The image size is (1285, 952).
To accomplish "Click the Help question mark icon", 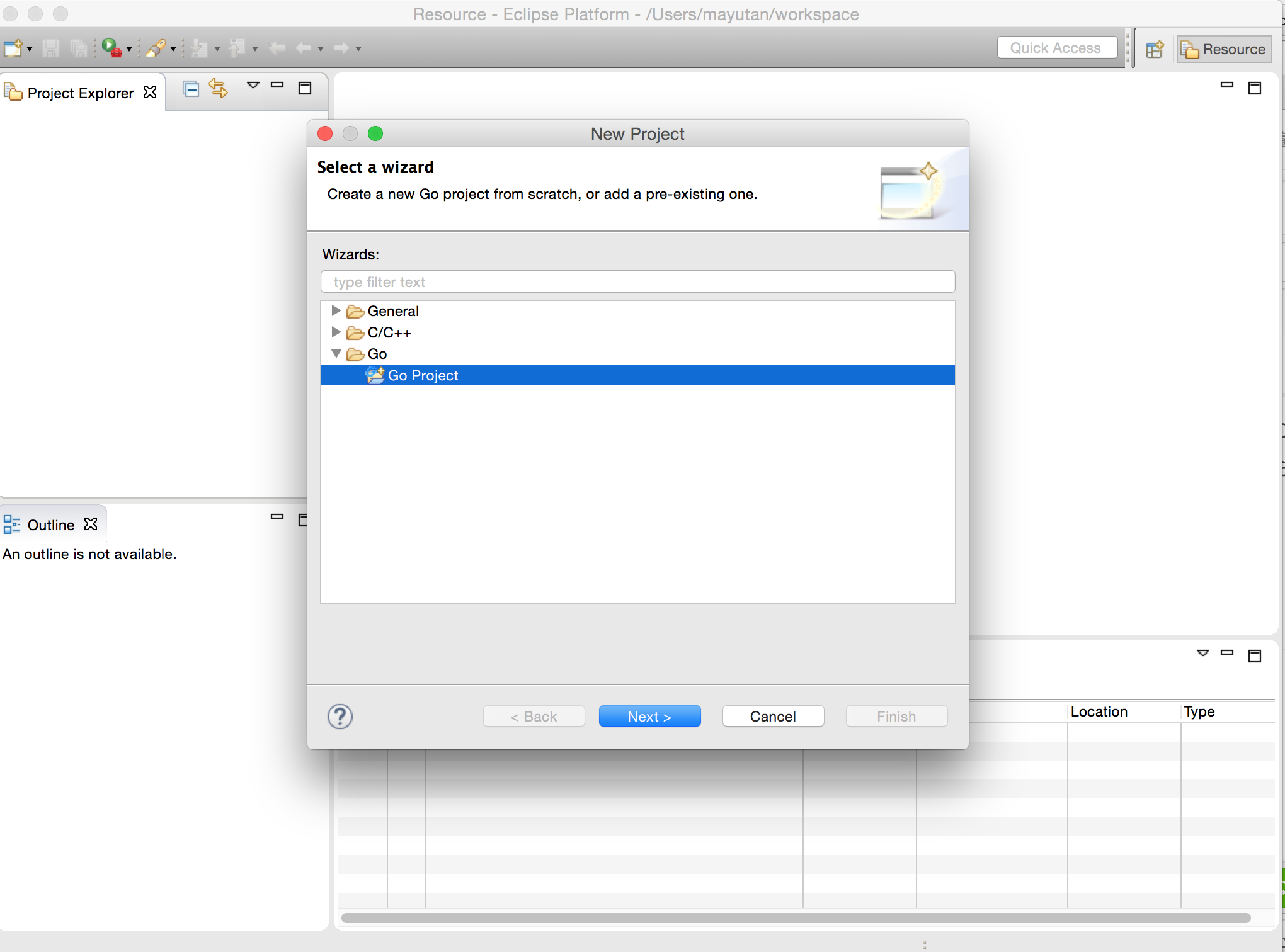I will (340, 717).
